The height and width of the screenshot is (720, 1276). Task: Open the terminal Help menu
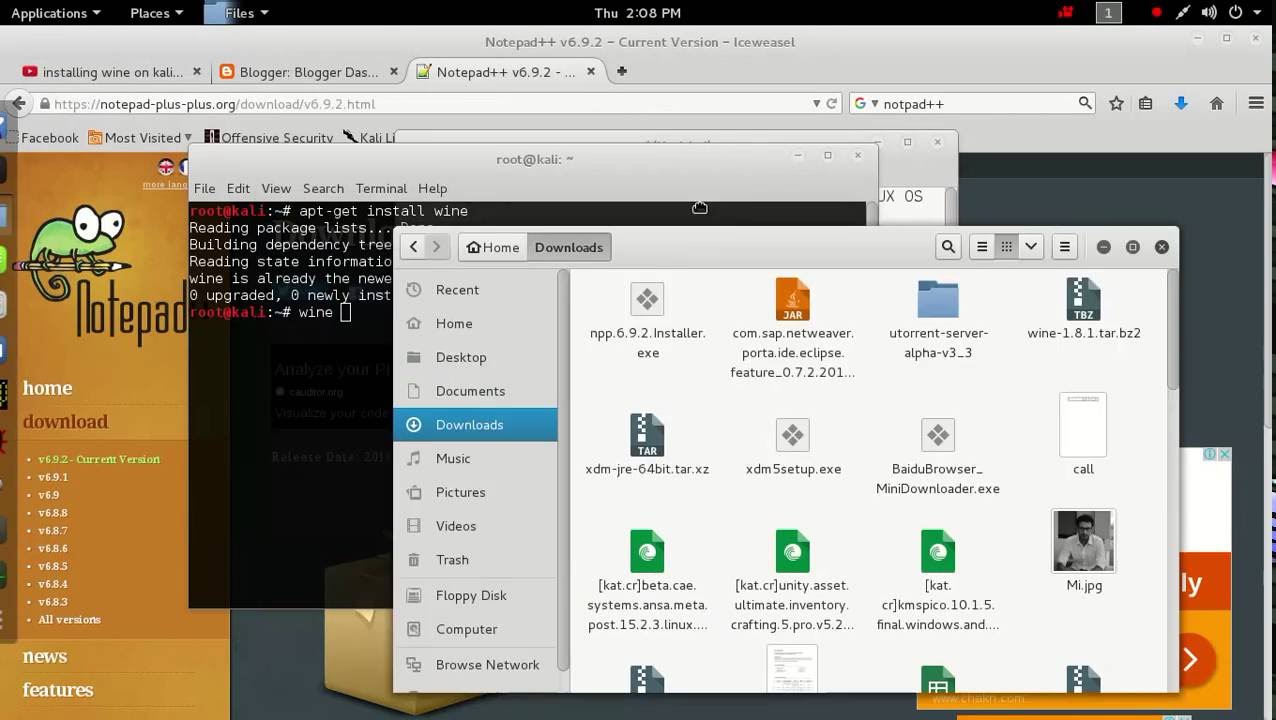tap(432, 188)
